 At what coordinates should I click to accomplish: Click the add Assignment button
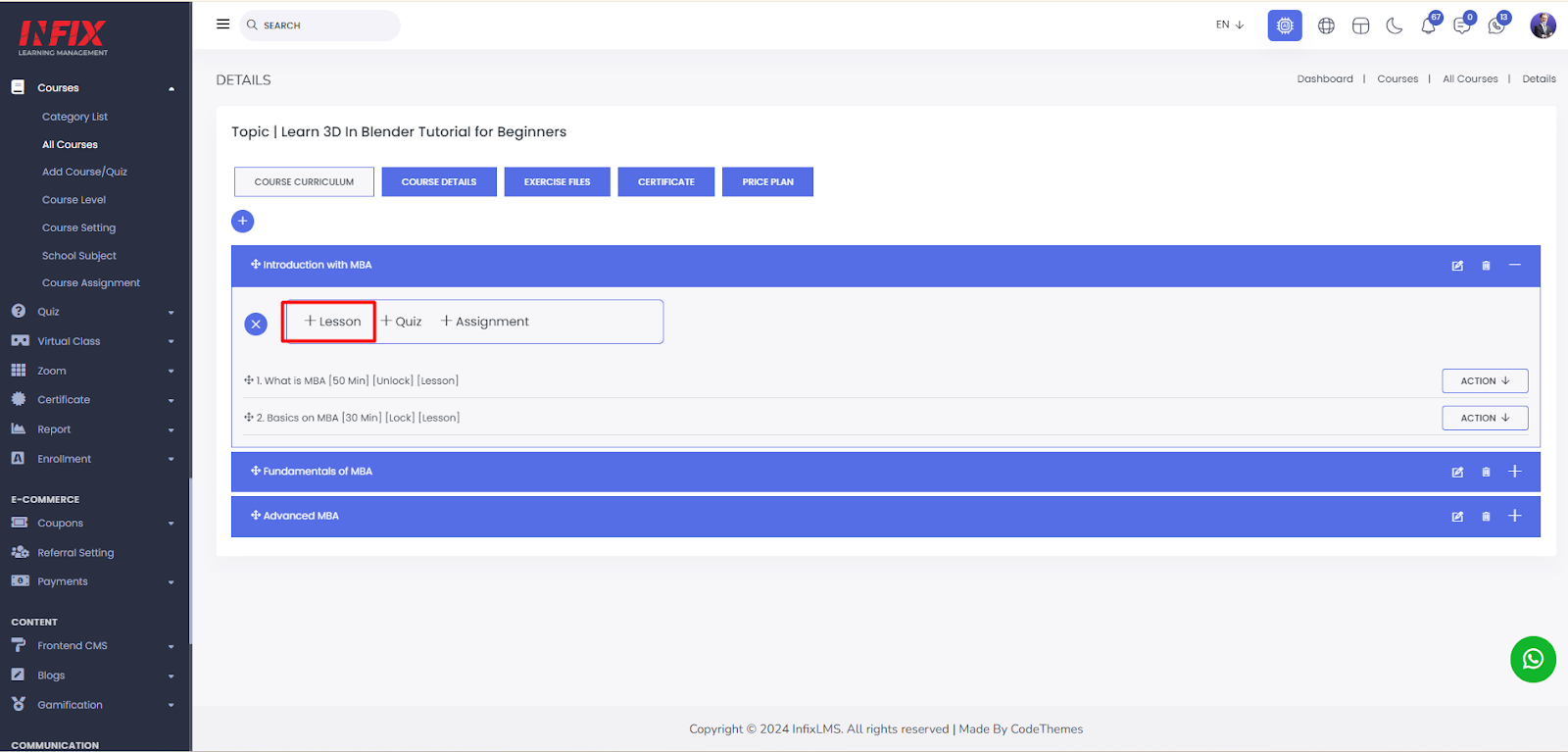[x=485, y=322]
